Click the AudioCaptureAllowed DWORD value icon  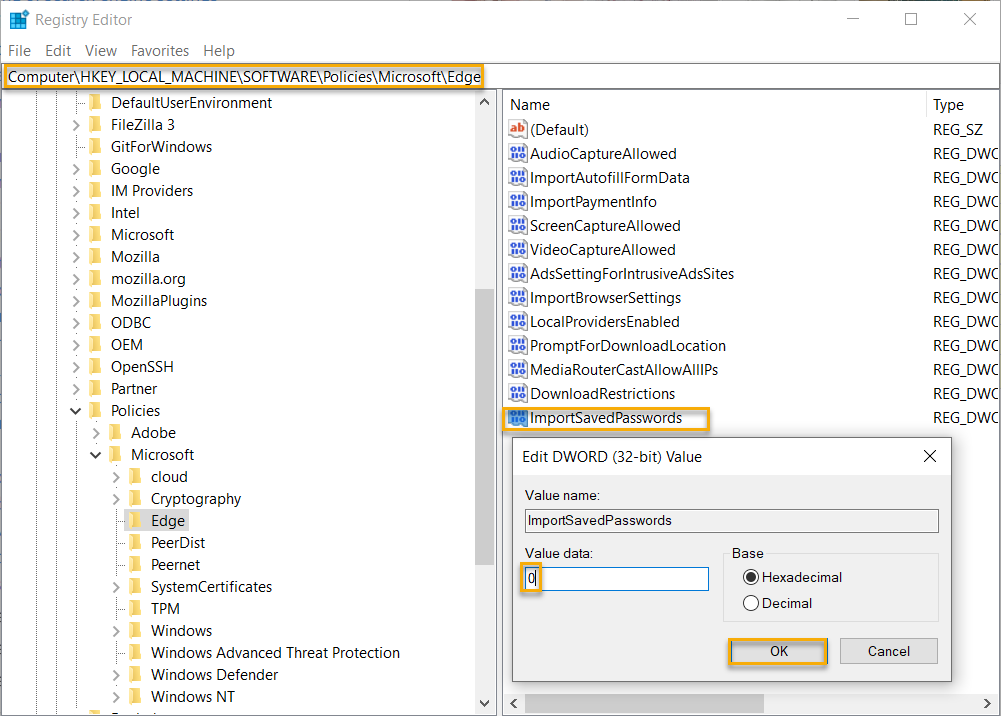[x=517, y=153]
